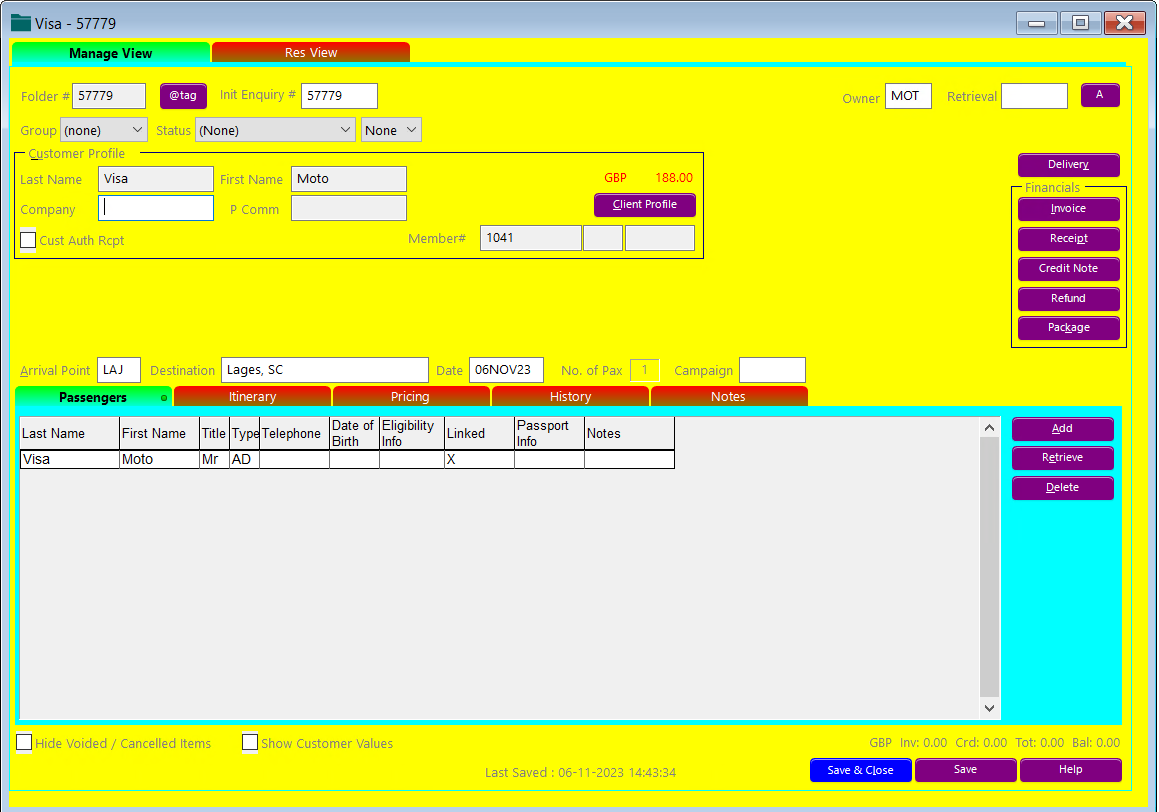Click the Retrieval input field
This screenshot has height=812, width=1159.
[x=1035, y=96]
